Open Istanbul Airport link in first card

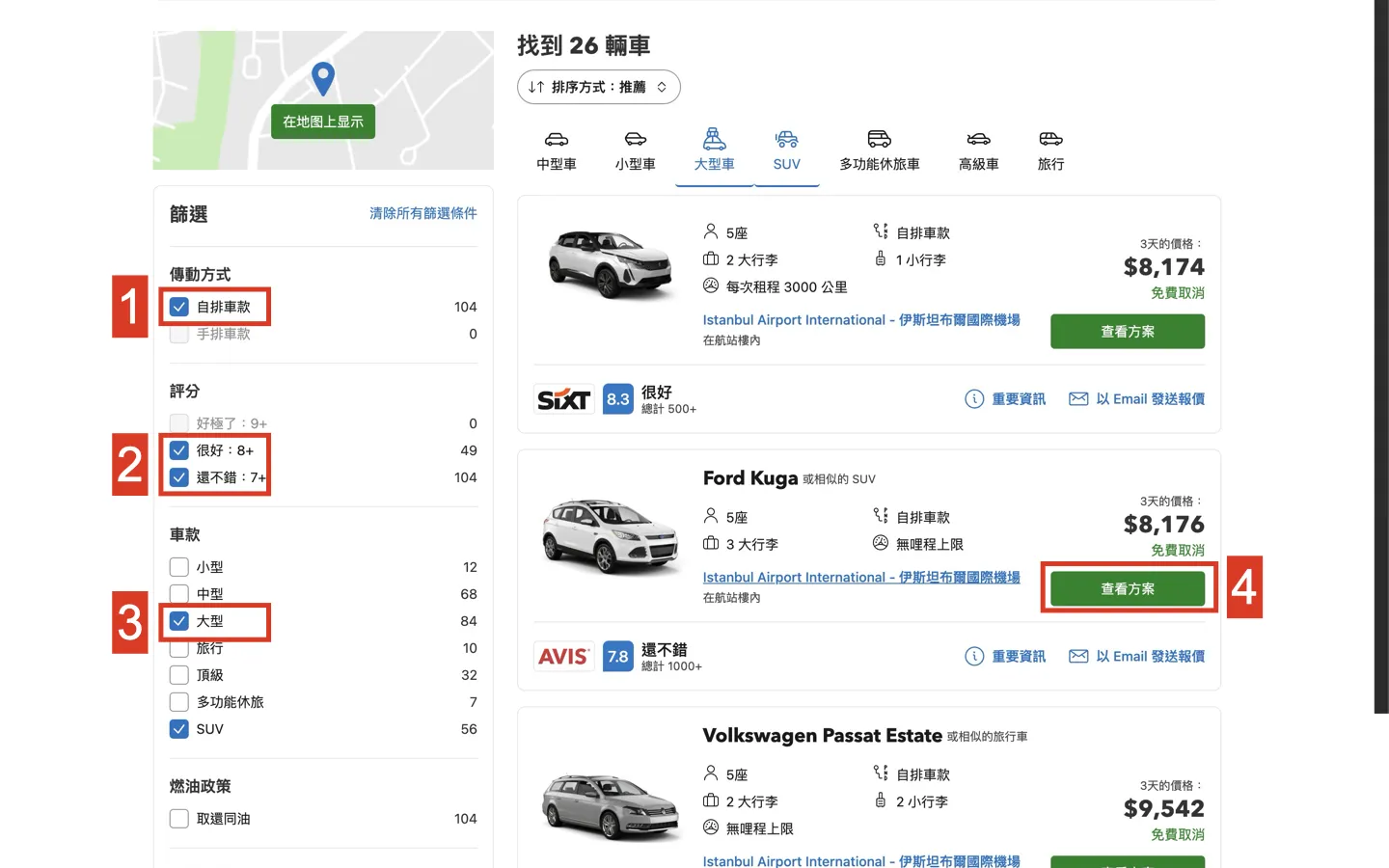pos(861,320)
